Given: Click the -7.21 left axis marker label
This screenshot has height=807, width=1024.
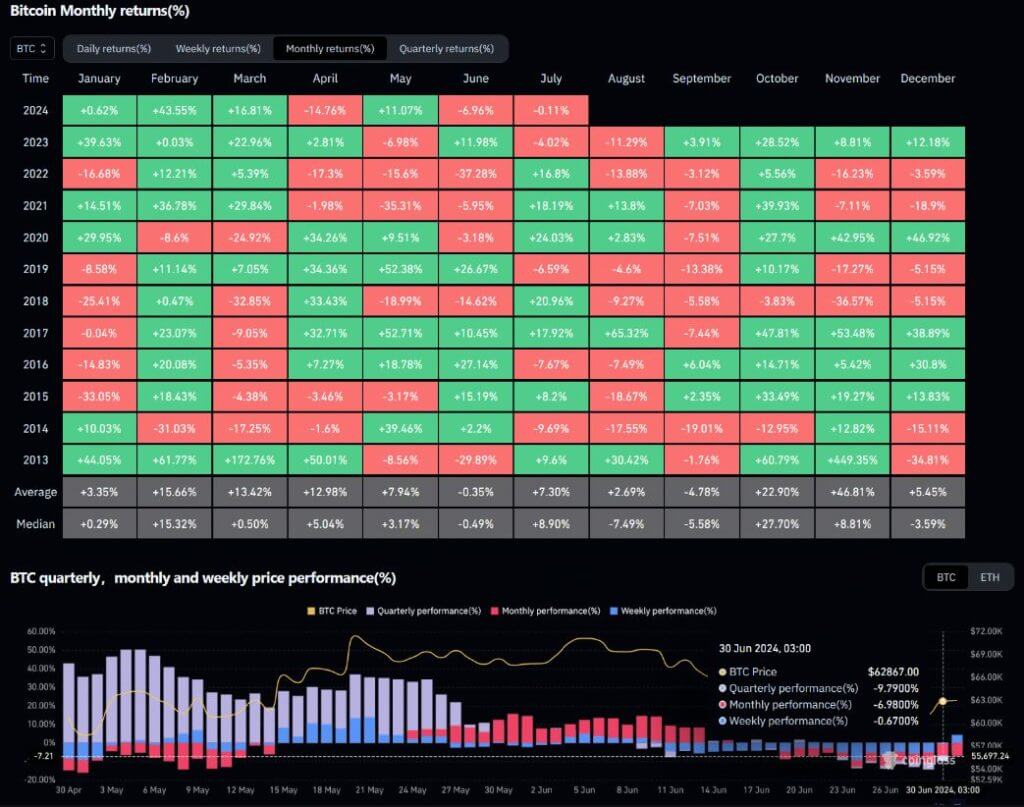Looking at the screenshot, I should (42, 755).
